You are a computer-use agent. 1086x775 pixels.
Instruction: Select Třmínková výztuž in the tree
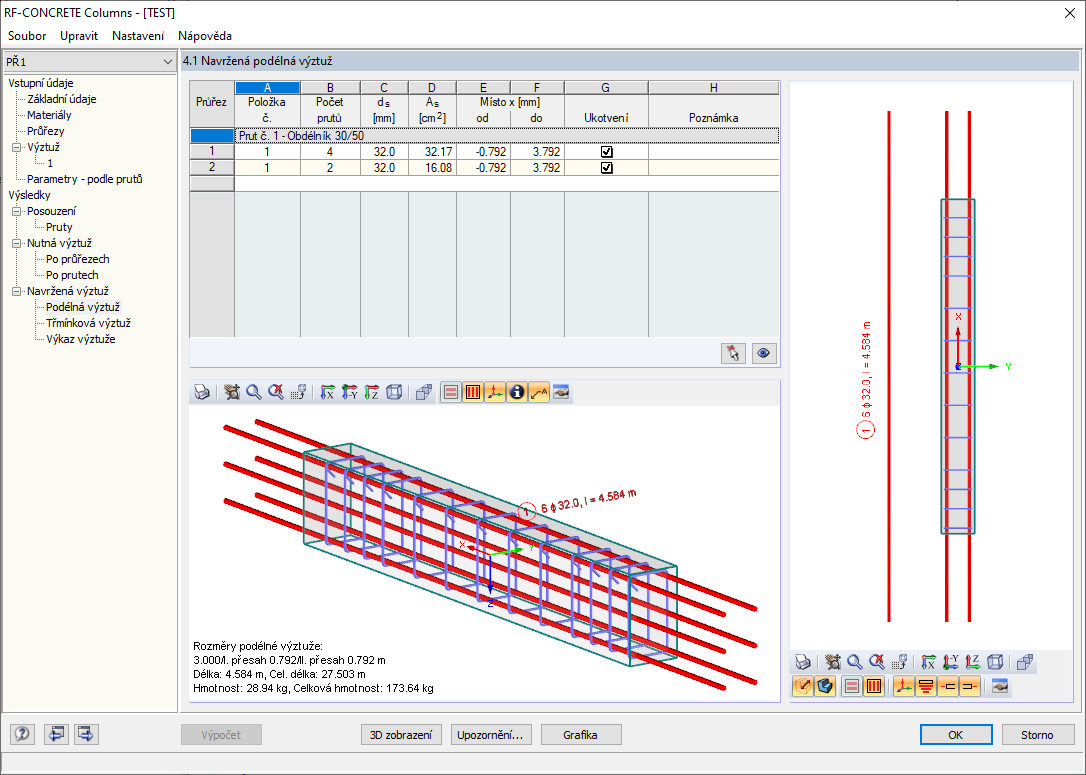click(x=89, y=323)
